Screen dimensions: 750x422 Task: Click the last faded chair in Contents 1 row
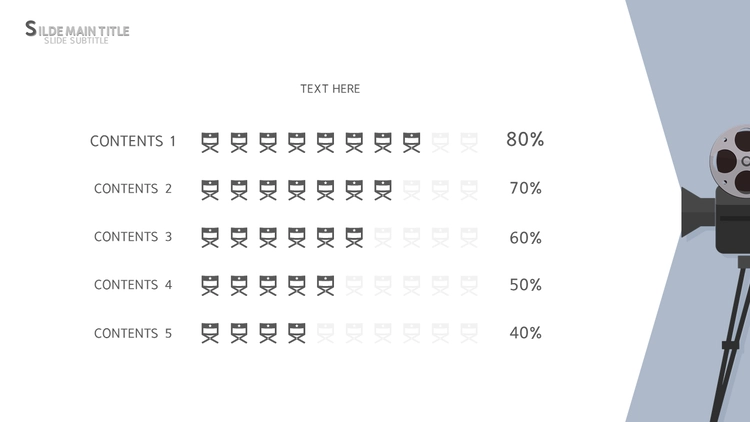(x=469, y=142)
